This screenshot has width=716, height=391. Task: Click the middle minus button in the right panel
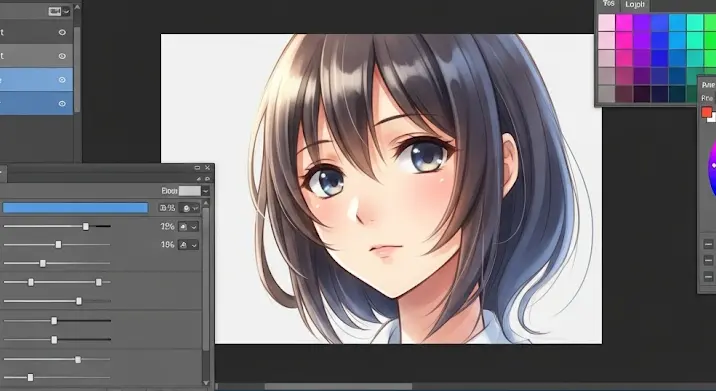(708, 261)
